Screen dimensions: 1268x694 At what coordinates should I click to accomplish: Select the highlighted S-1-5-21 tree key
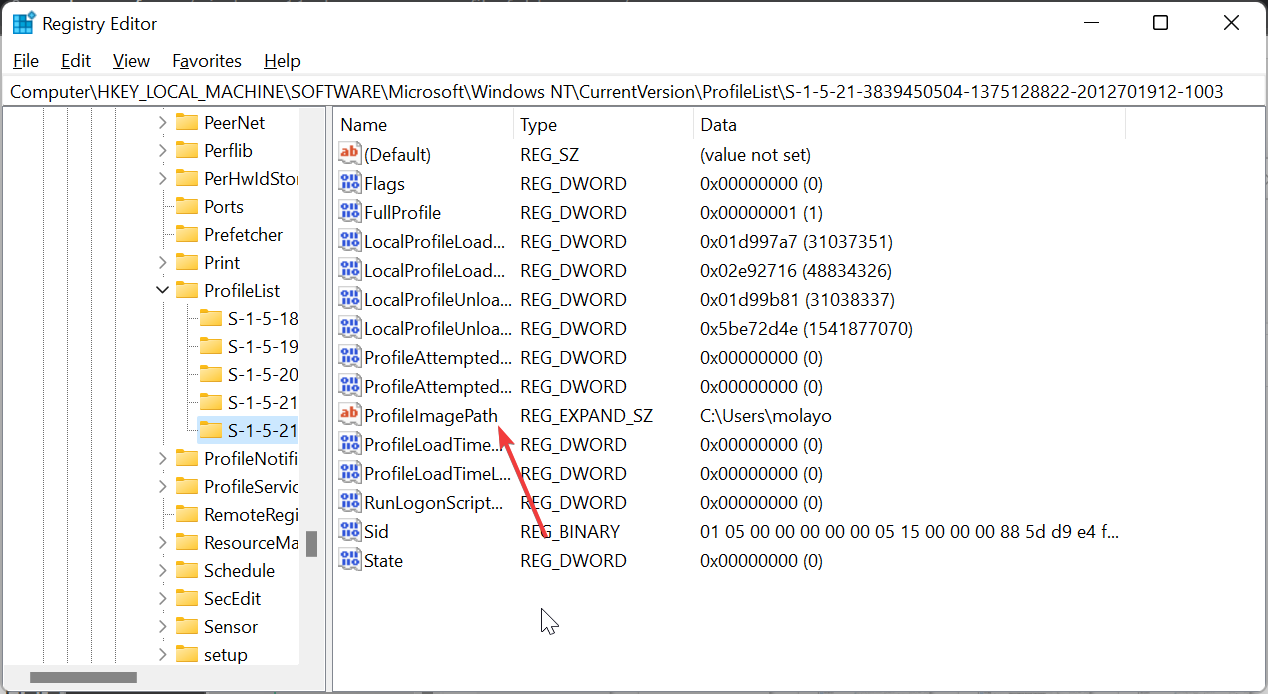tap(248, 430)
